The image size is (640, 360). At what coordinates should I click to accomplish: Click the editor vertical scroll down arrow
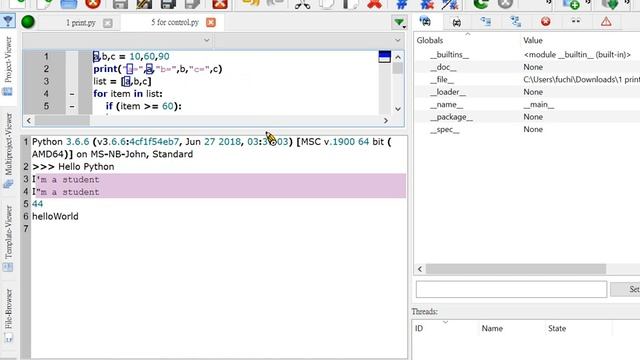coord(398,109)
